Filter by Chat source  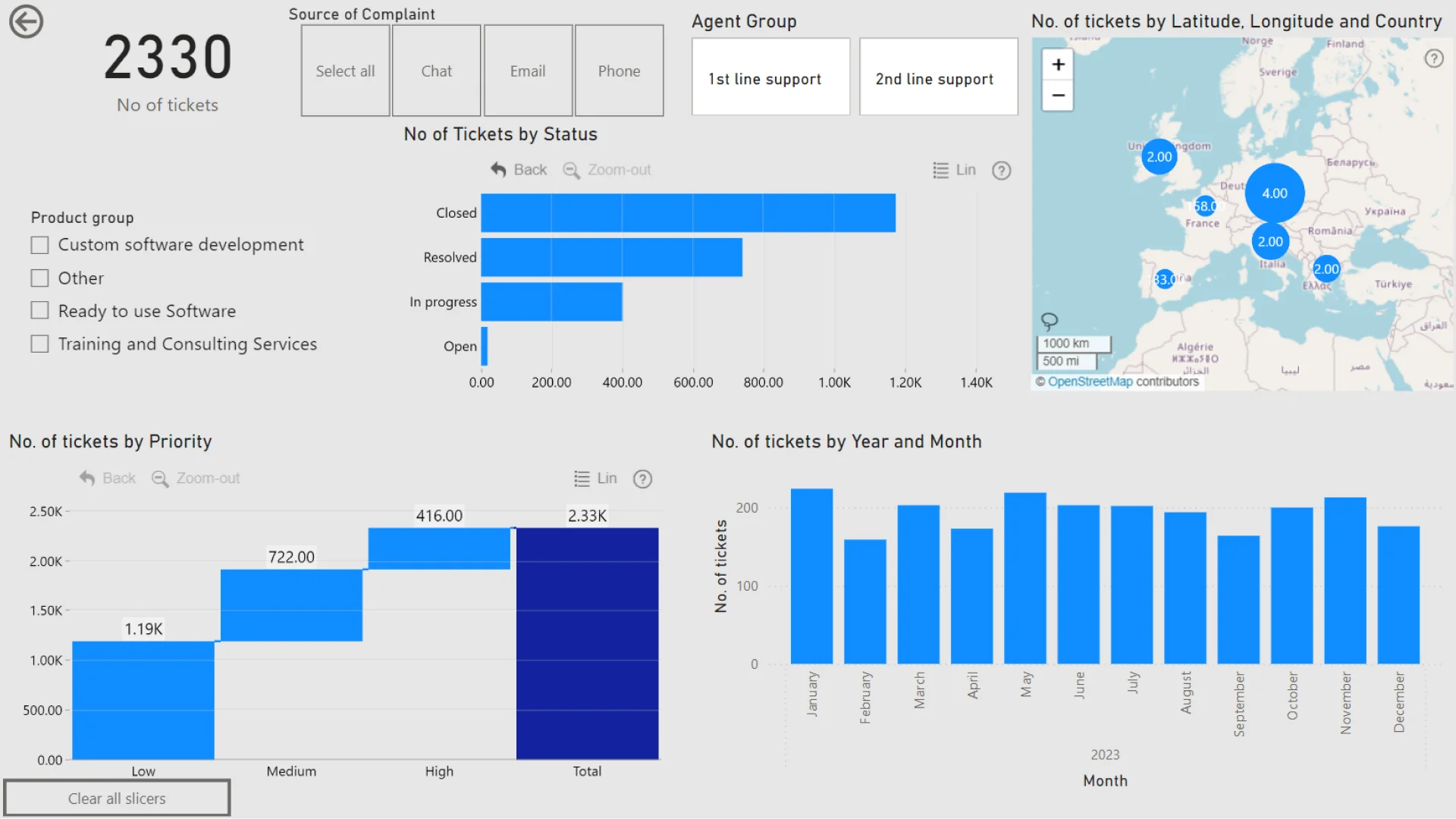(436, 71)
